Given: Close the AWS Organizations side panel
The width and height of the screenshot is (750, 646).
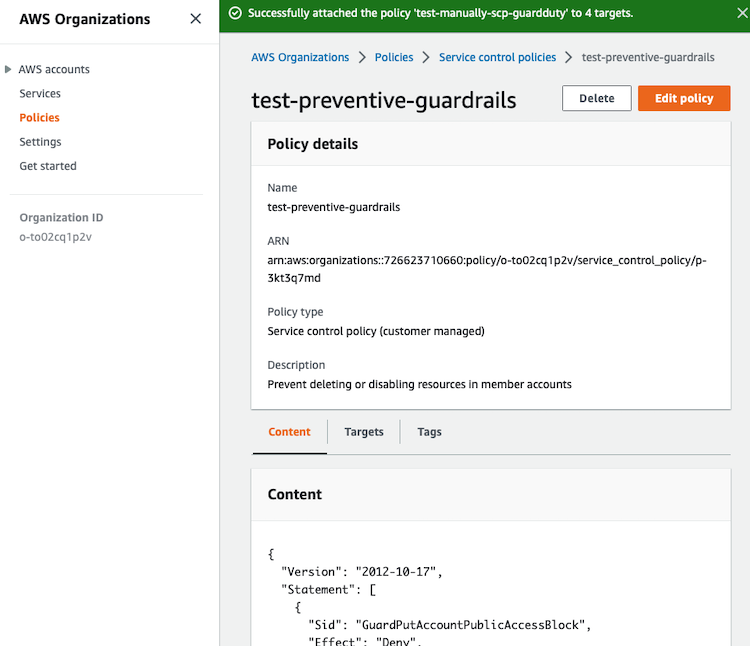Looking at the screenshot, I should [195, 19].
